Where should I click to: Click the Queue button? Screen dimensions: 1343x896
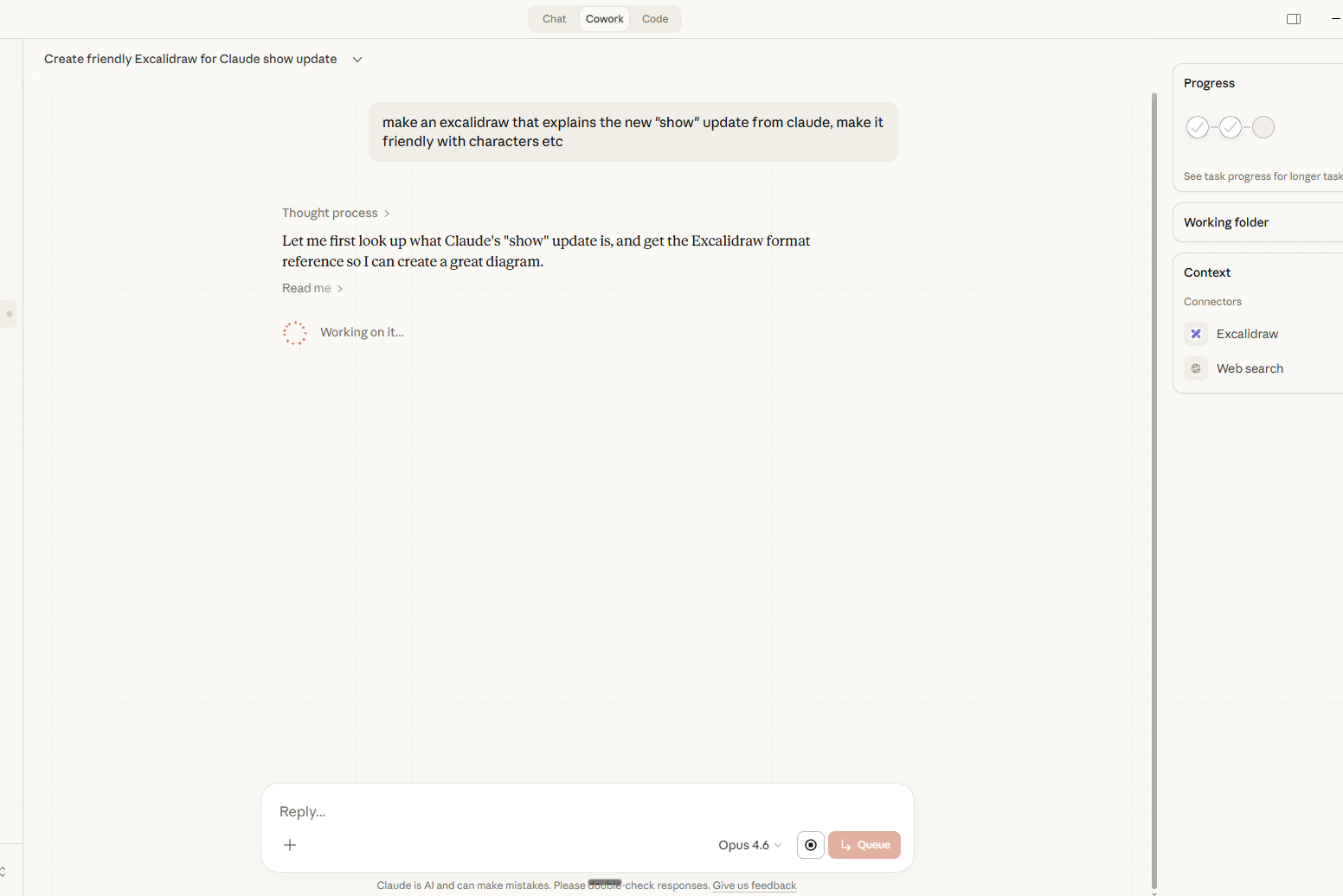864,845
